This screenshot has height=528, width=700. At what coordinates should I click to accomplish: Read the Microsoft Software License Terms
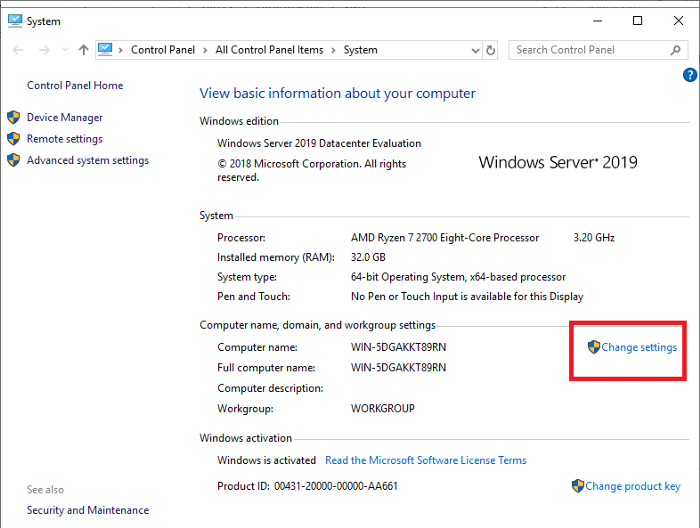425,460
